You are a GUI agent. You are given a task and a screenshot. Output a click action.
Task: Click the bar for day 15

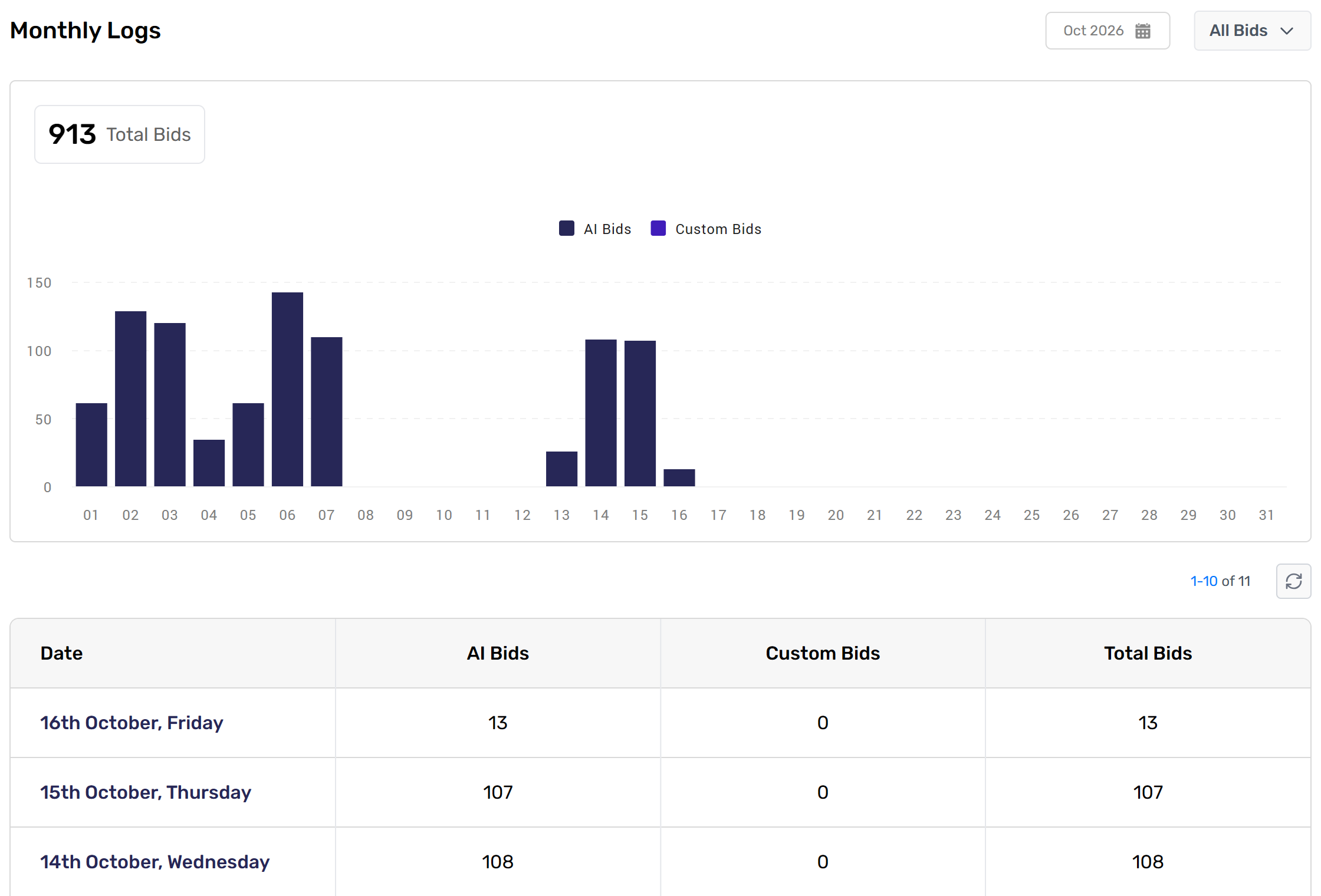[640, 413]
